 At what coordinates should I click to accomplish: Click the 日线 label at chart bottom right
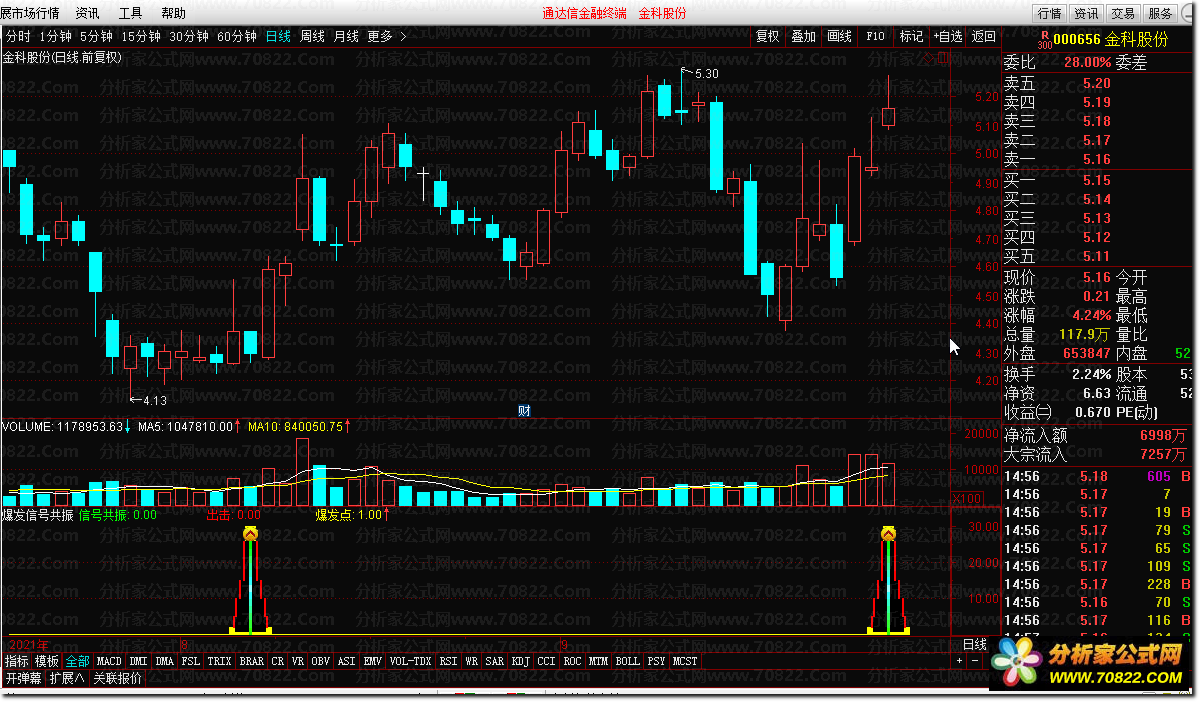tap(975, 644)
